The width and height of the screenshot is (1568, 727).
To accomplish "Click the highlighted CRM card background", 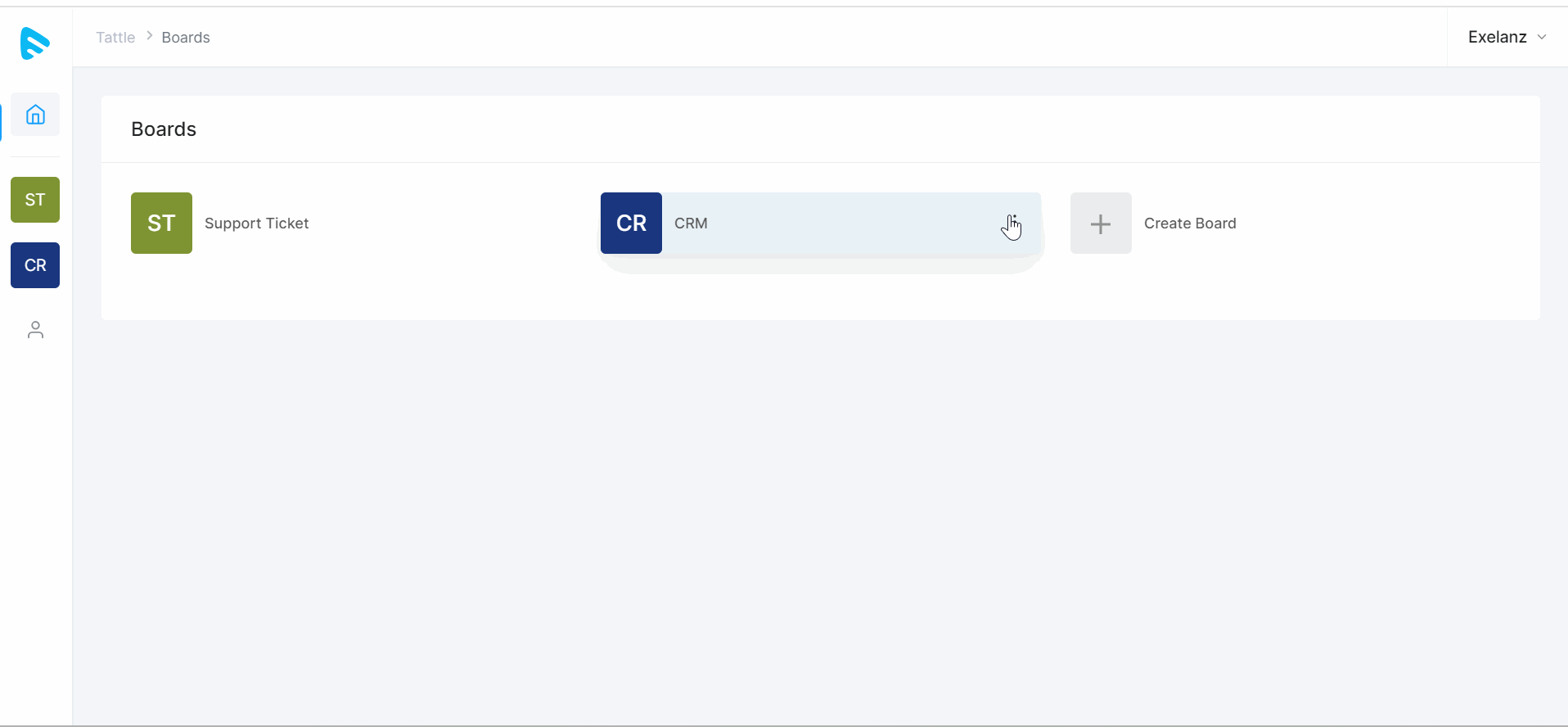I will click(851, 224).
